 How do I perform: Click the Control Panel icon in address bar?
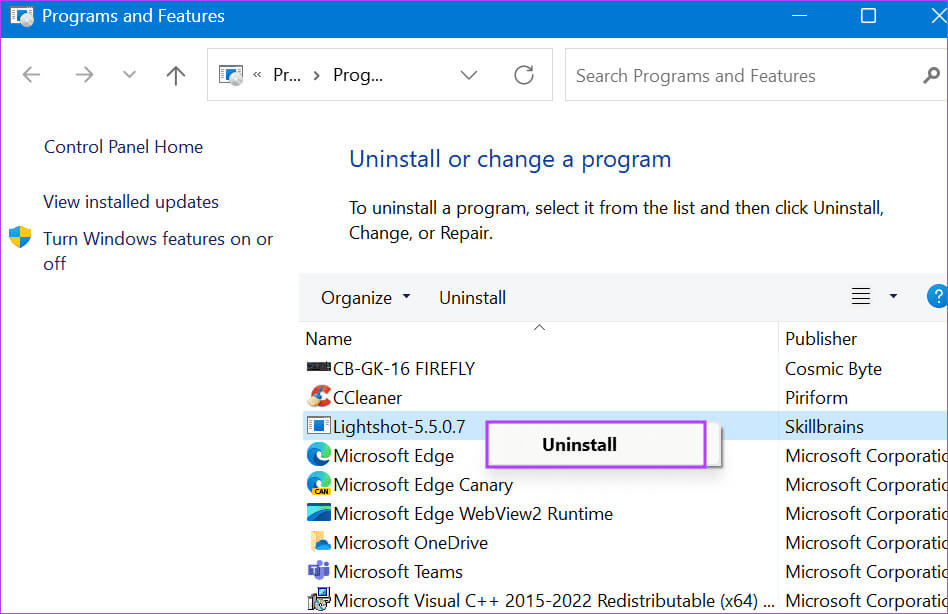(x=231, y=75)
